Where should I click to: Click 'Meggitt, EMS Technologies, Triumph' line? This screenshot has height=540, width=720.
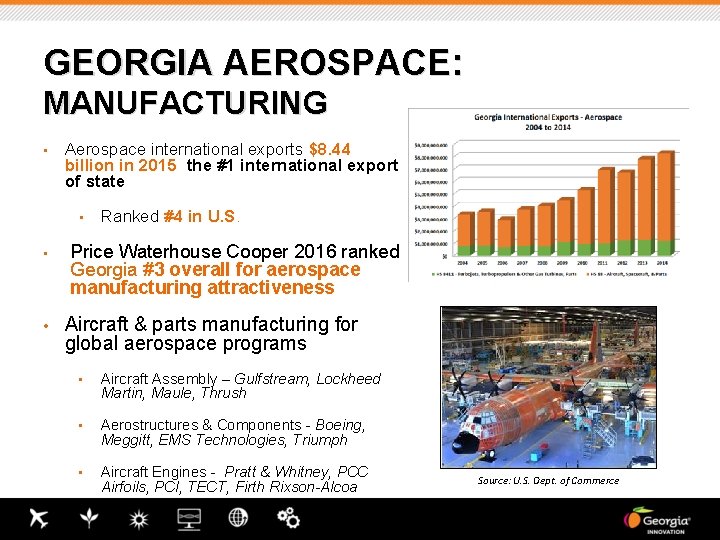click(x=224, y=440)
